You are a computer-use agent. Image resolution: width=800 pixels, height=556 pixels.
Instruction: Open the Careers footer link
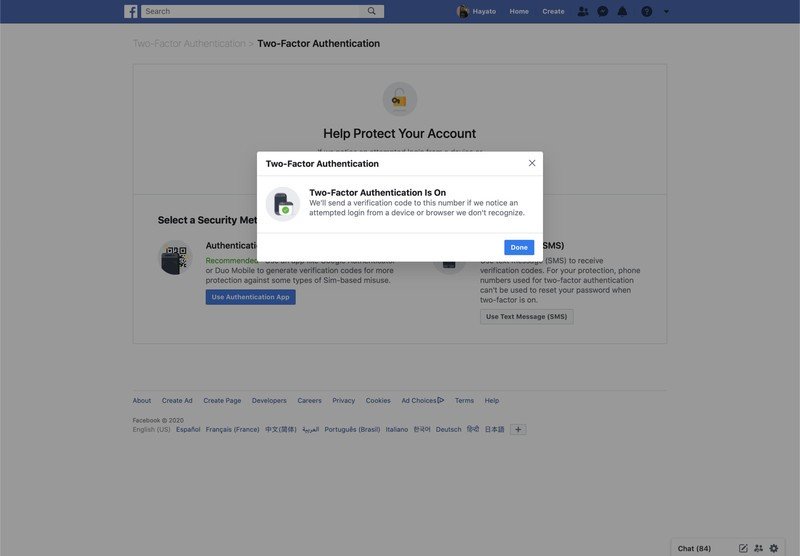coord(309,400)
